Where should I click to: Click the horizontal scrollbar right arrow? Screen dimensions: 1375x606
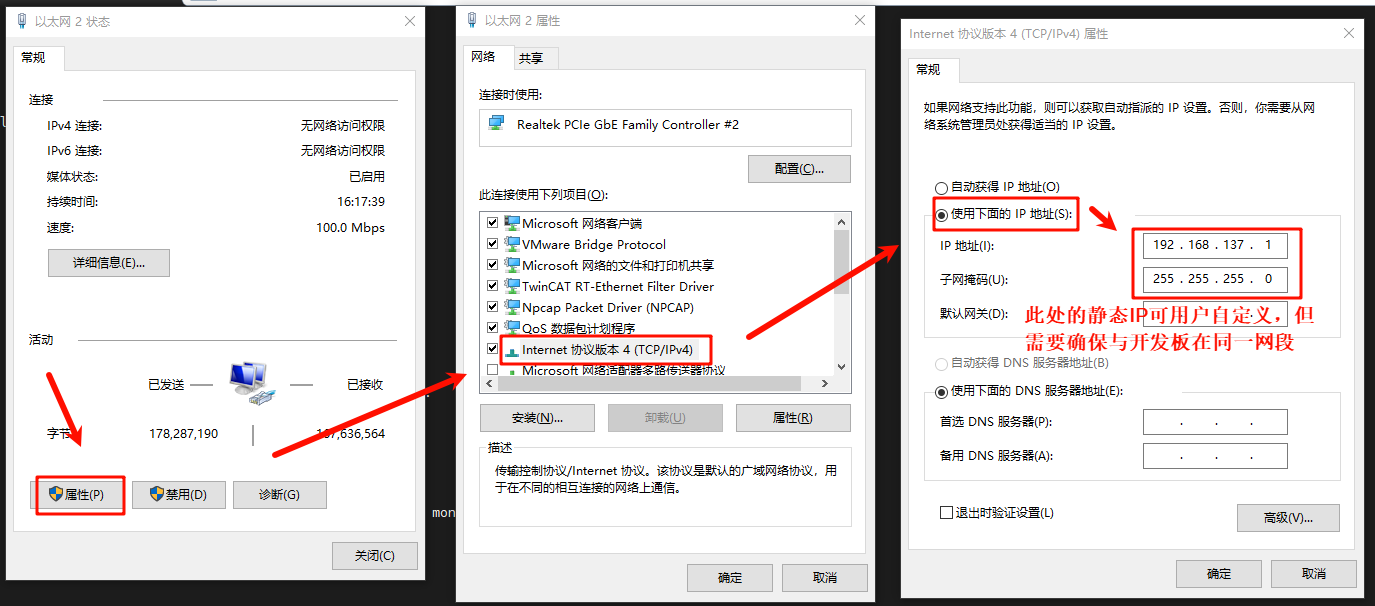click(825, 383)
